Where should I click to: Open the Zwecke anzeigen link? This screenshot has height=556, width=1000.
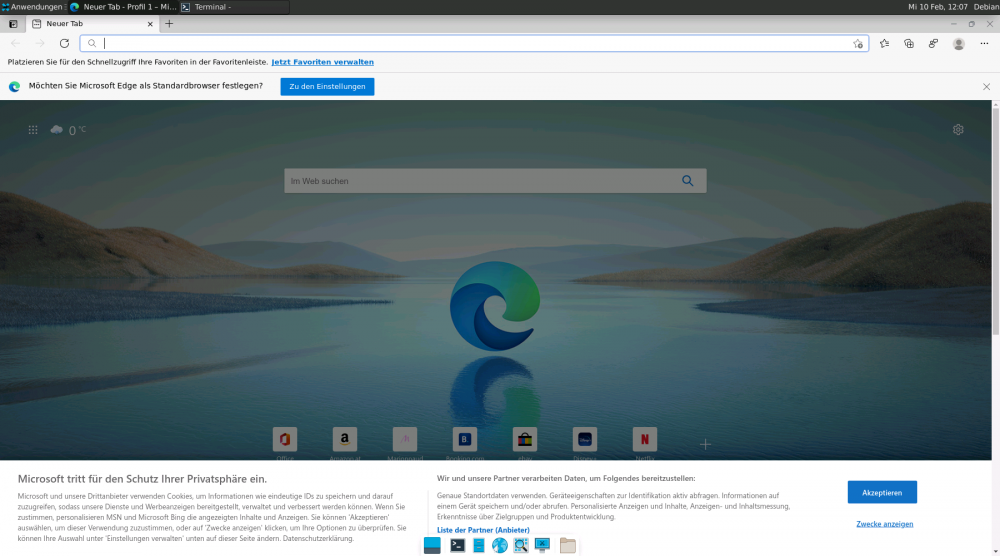click(884, 524)
